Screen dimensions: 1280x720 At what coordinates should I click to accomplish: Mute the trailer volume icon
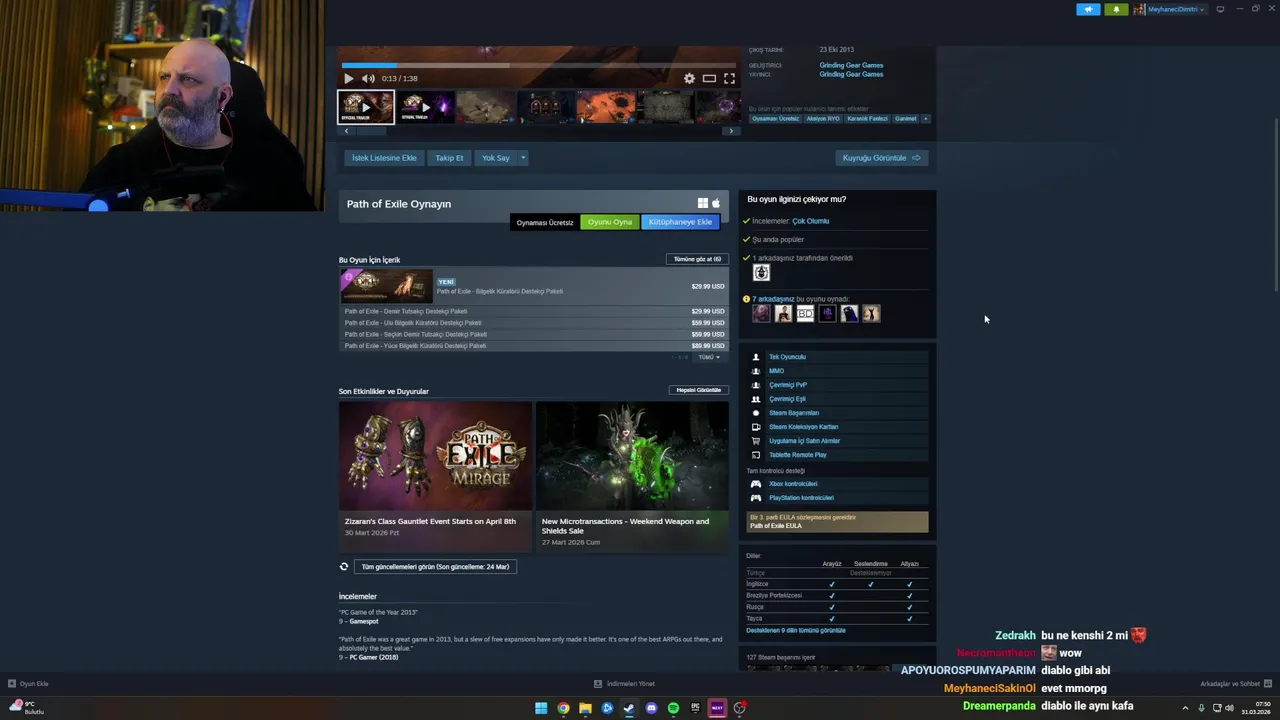tap(368, 78)
